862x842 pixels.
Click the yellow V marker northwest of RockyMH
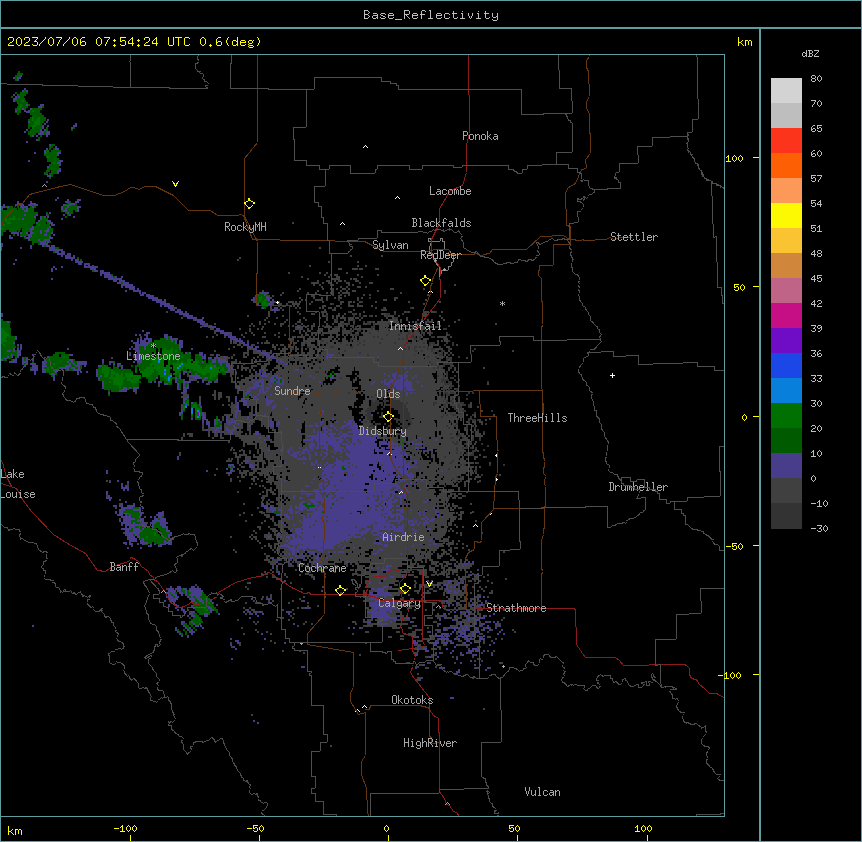pyautogui.click(x=175, y=184)
